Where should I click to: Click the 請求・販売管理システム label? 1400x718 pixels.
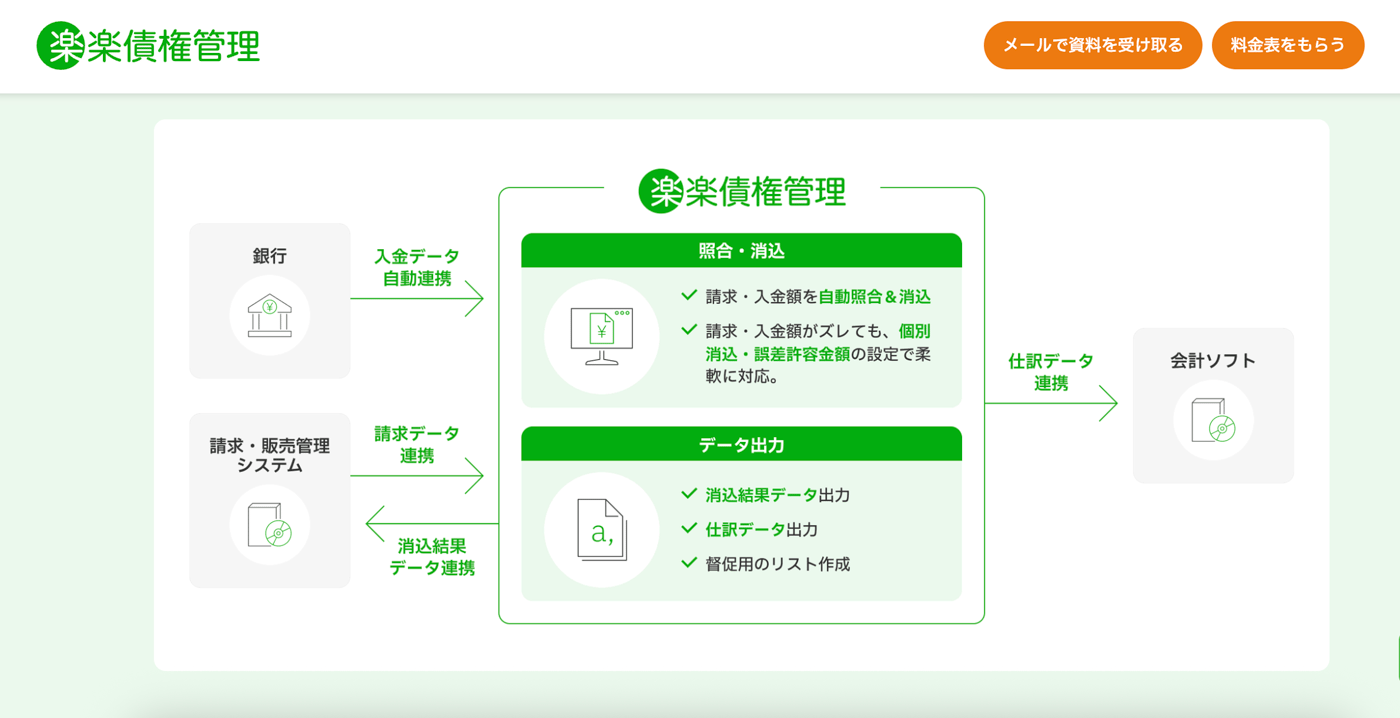[x=270, y=456]
